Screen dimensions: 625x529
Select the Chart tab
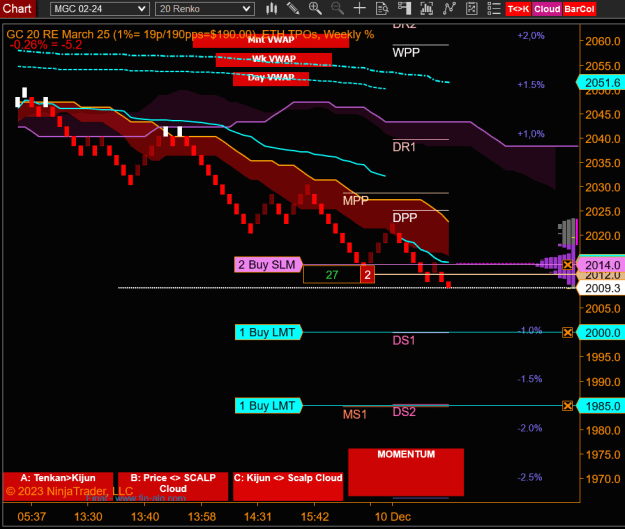click(x=18, y=8)
